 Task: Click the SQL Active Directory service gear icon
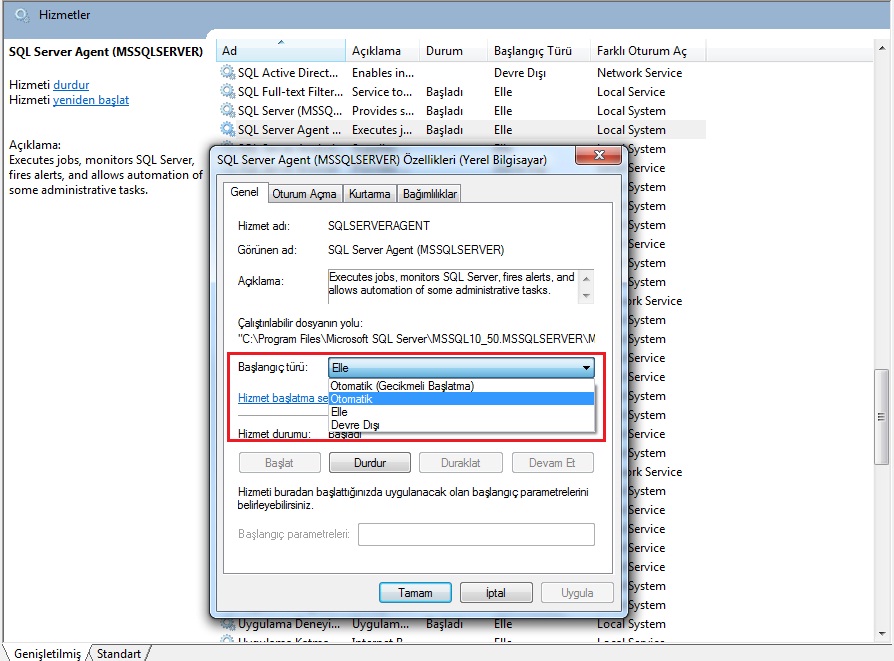pos(227,73)
